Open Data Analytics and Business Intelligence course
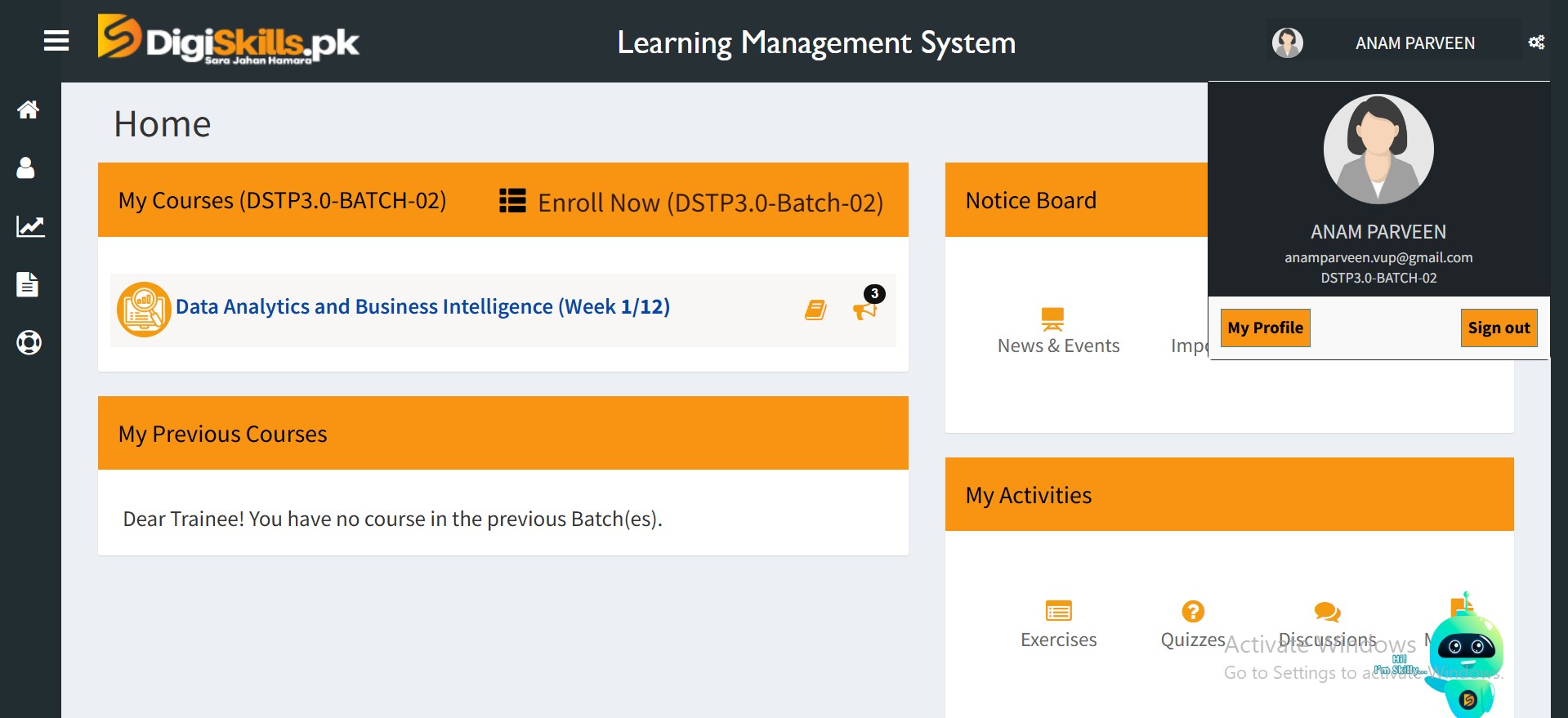This screenshot has width=1568, height=718. click(422, 307)
